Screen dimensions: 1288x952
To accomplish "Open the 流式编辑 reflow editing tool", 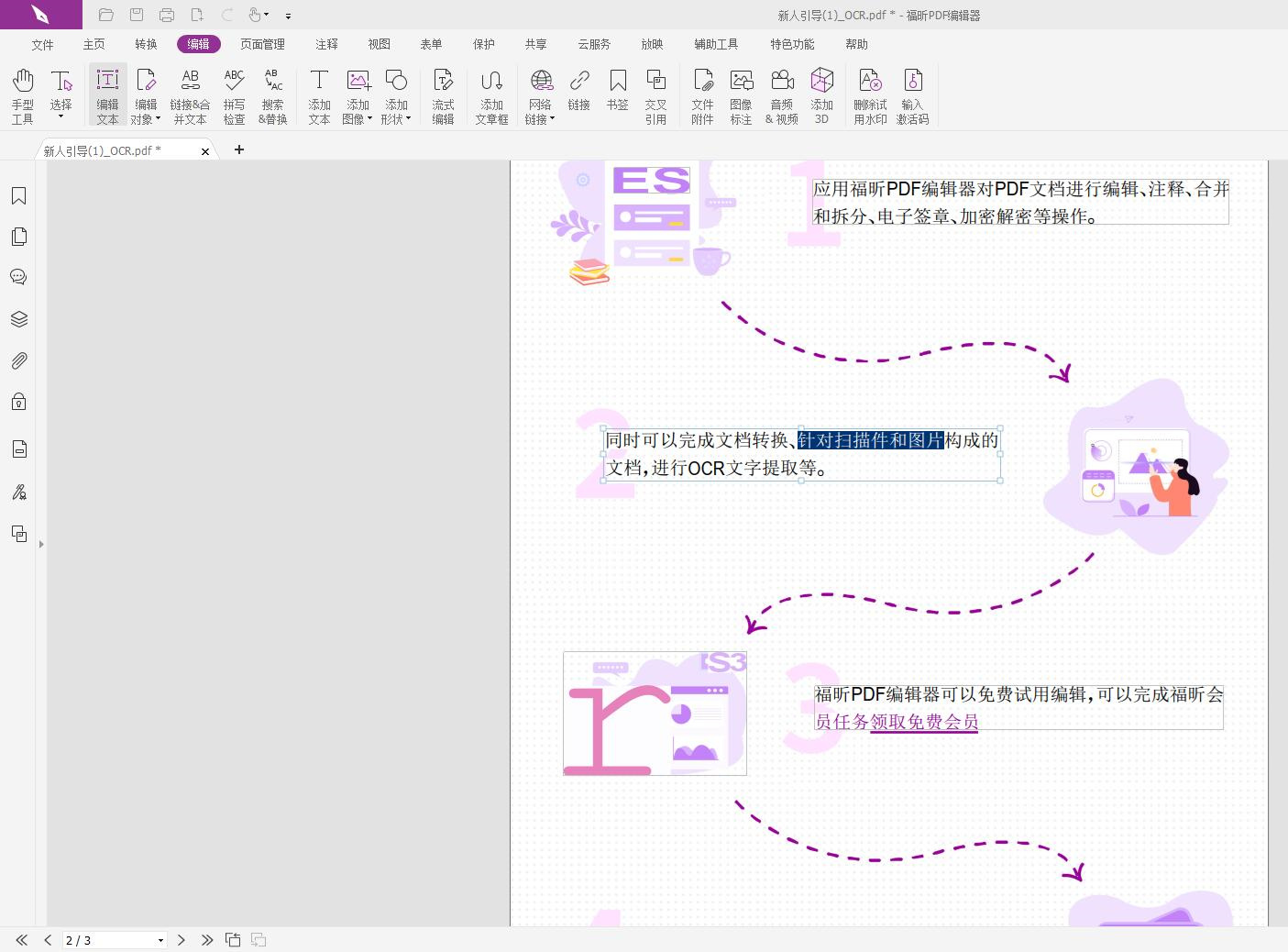I will [x=443, y=94].
